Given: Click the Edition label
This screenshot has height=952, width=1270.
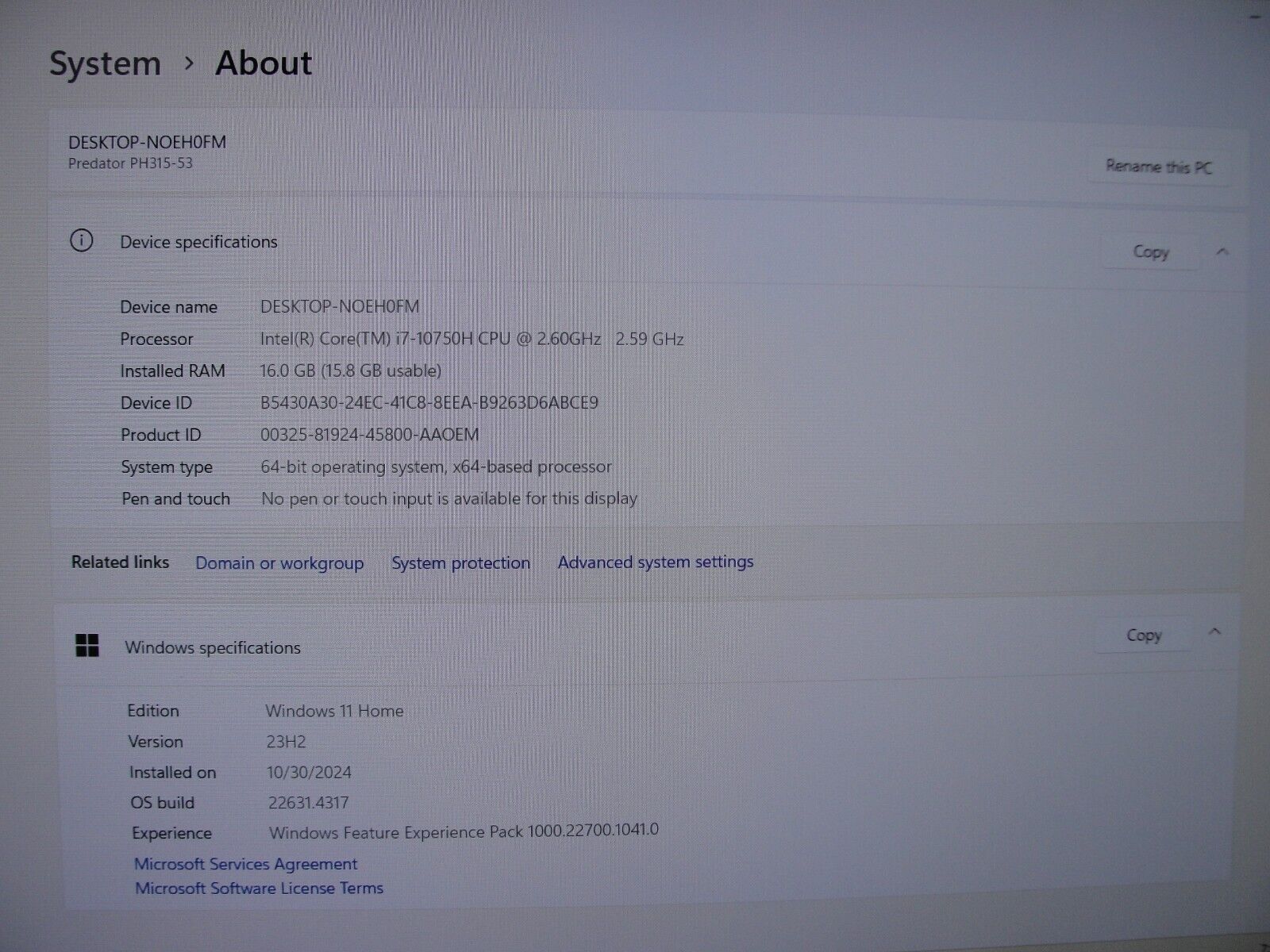Looking at the screenshot, I should 153,711.
